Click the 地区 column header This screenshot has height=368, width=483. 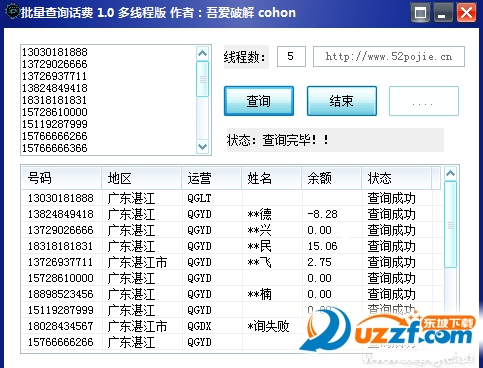142,178
